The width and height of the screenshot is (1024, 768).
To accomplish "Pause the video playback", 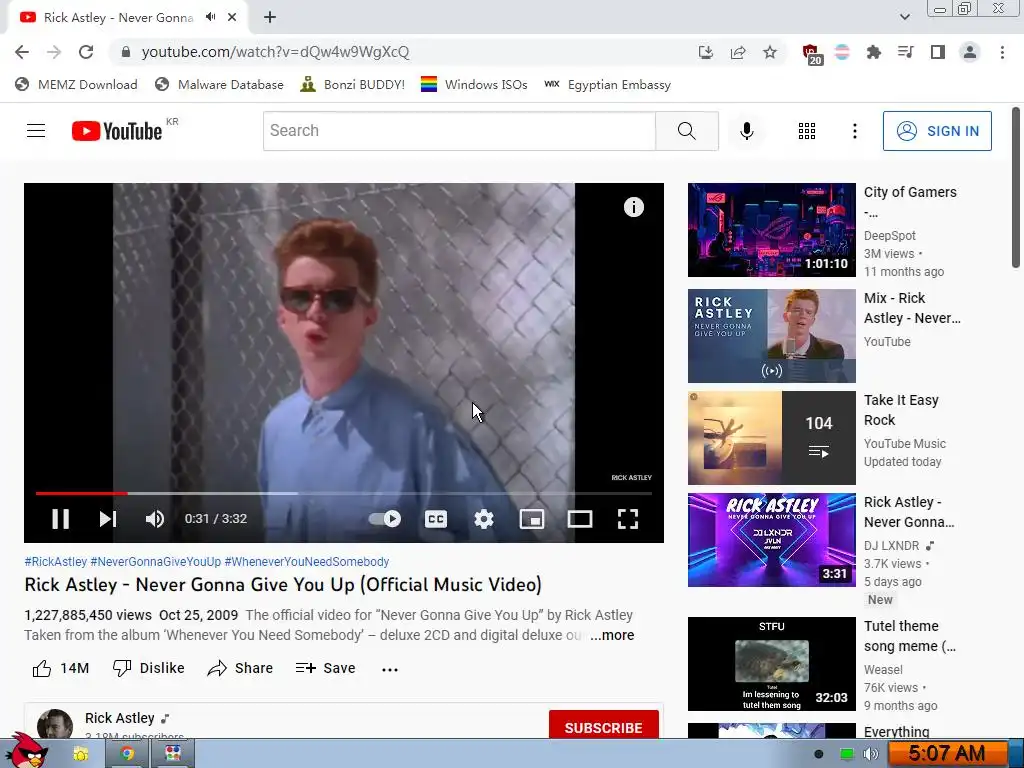I will pyautogui.click(x=61, y=519).
